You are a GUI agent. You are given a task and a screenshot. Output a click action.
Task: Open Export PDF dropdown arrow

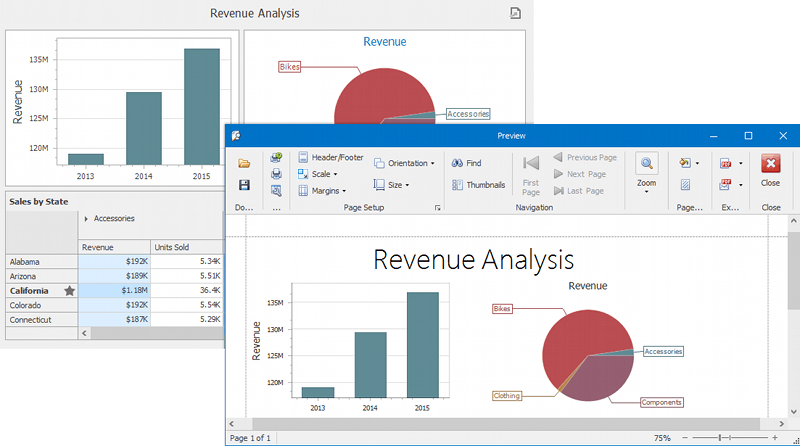pyautogui.click(x=741, y=163)
